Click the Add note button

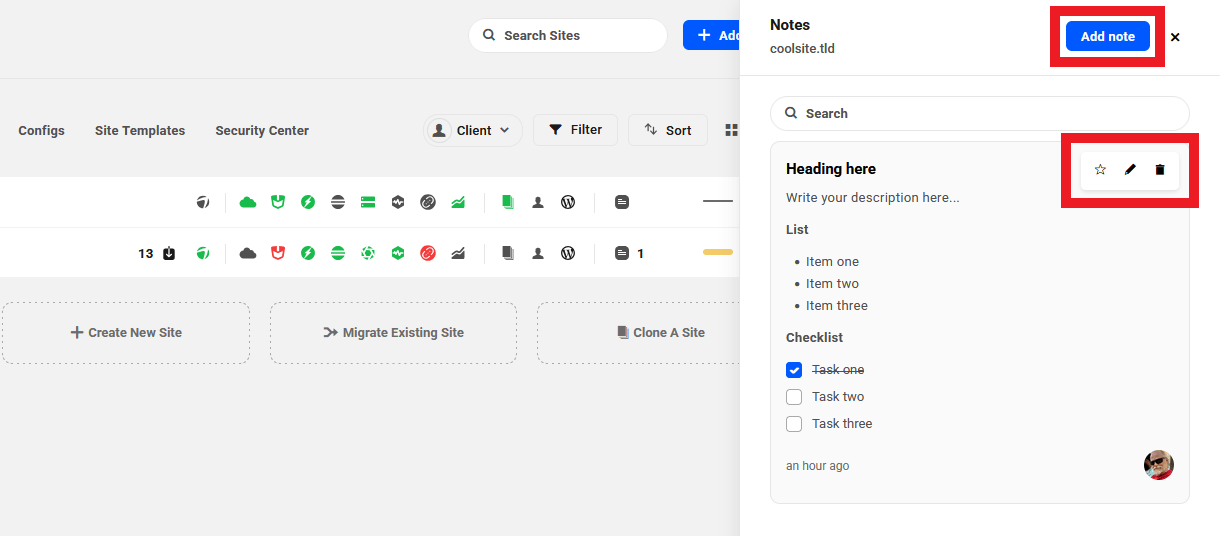pyautogui.click(x=1107, y=36)
